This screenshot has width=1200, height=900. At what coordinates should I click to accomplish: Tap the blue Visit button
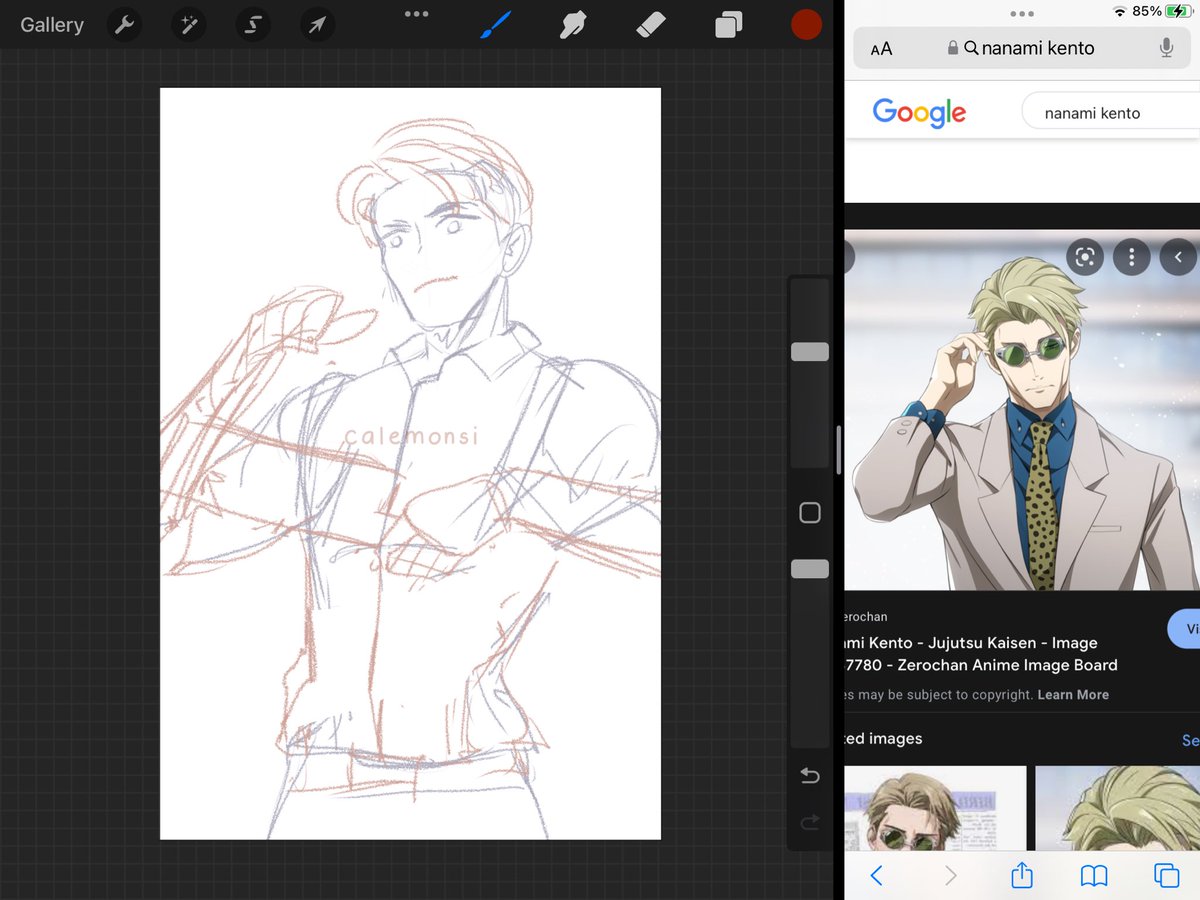(1185, 629)
